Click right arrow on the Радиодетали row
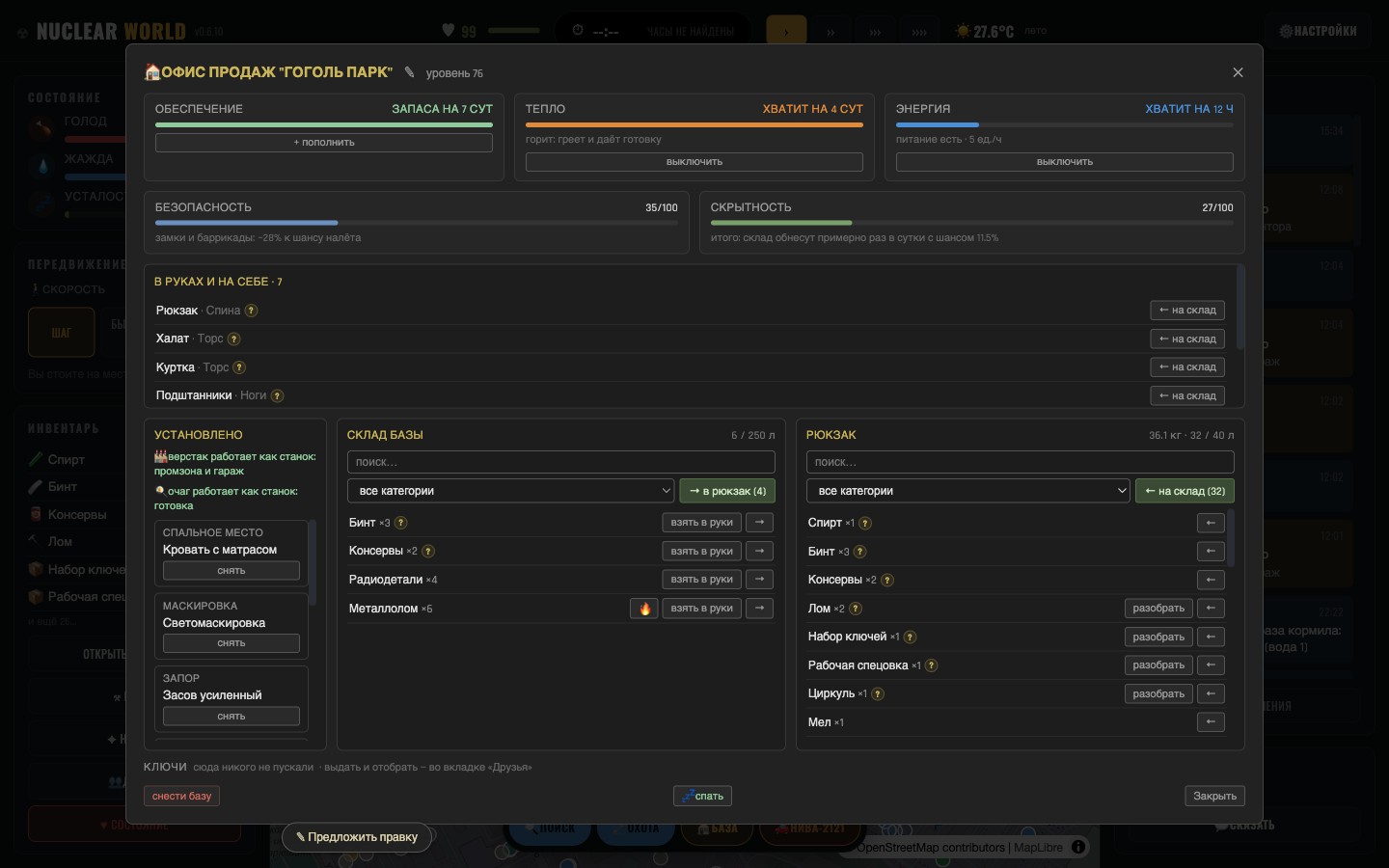This screenshot has height=868, width=1389. pos(760,580)
